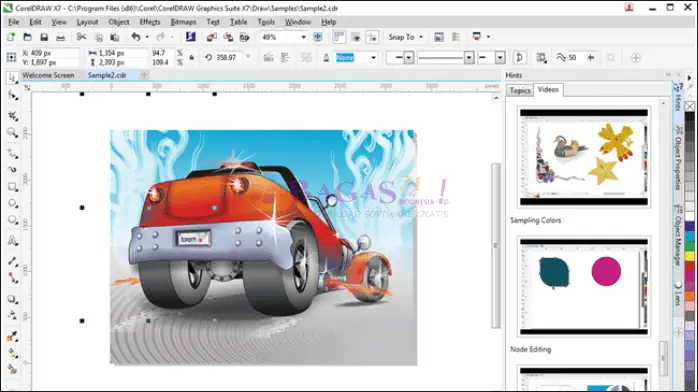Toggle show rulers button
698x392 pixels.
coord(339,37)
